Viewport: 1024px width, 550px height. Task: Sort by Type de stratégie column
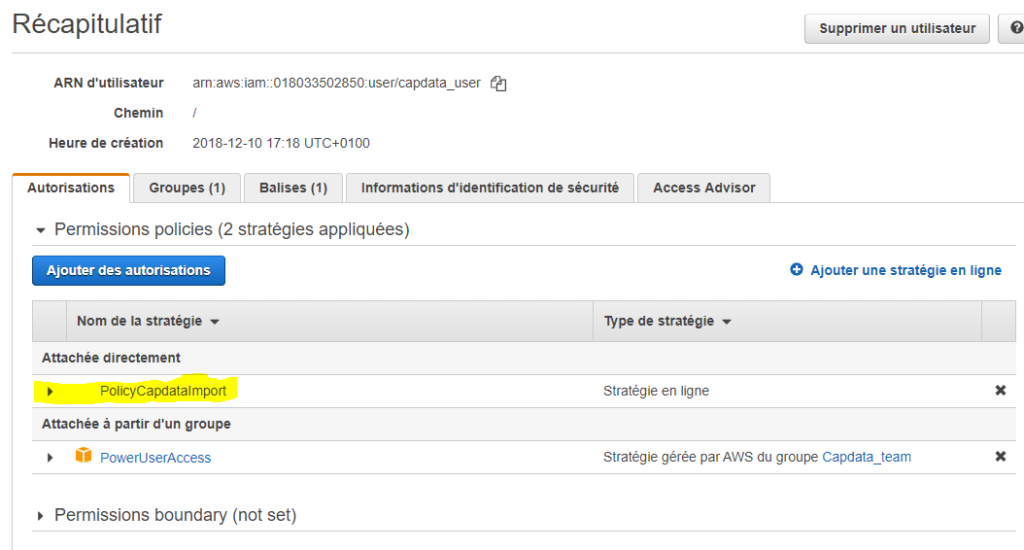667,321
